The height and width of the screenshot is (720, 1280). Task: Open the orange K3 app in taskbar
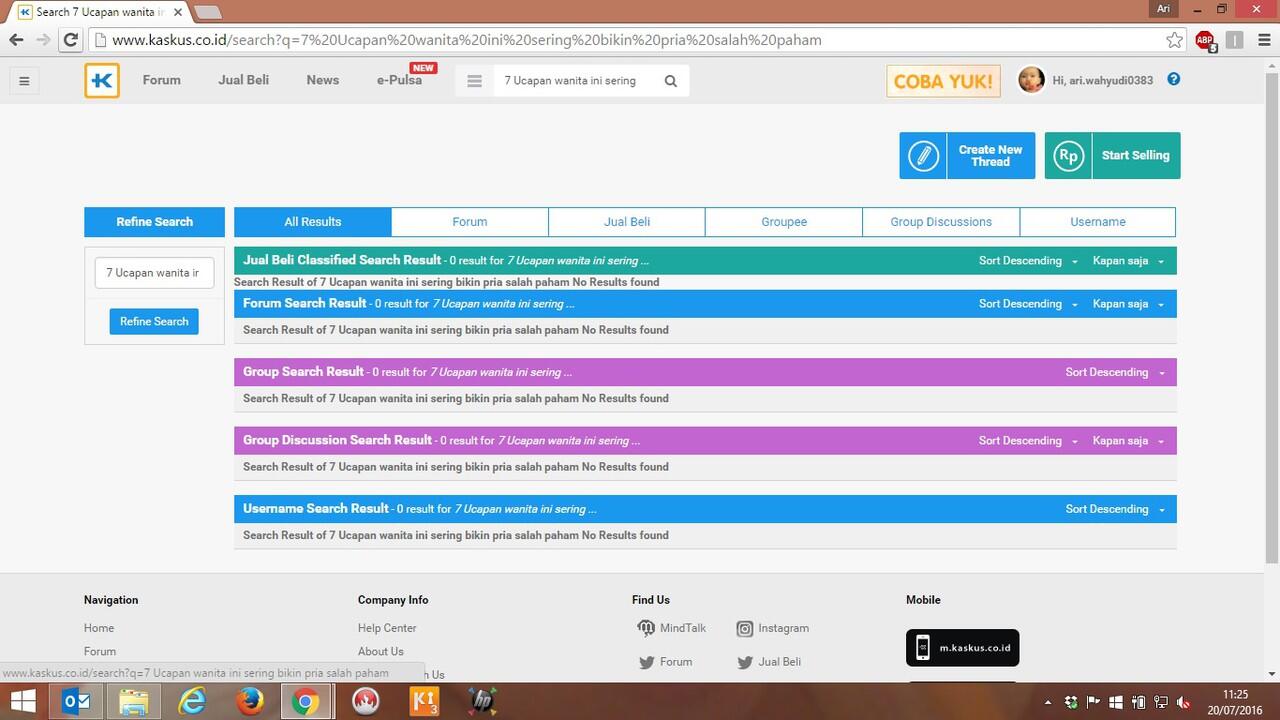(424, 702)
